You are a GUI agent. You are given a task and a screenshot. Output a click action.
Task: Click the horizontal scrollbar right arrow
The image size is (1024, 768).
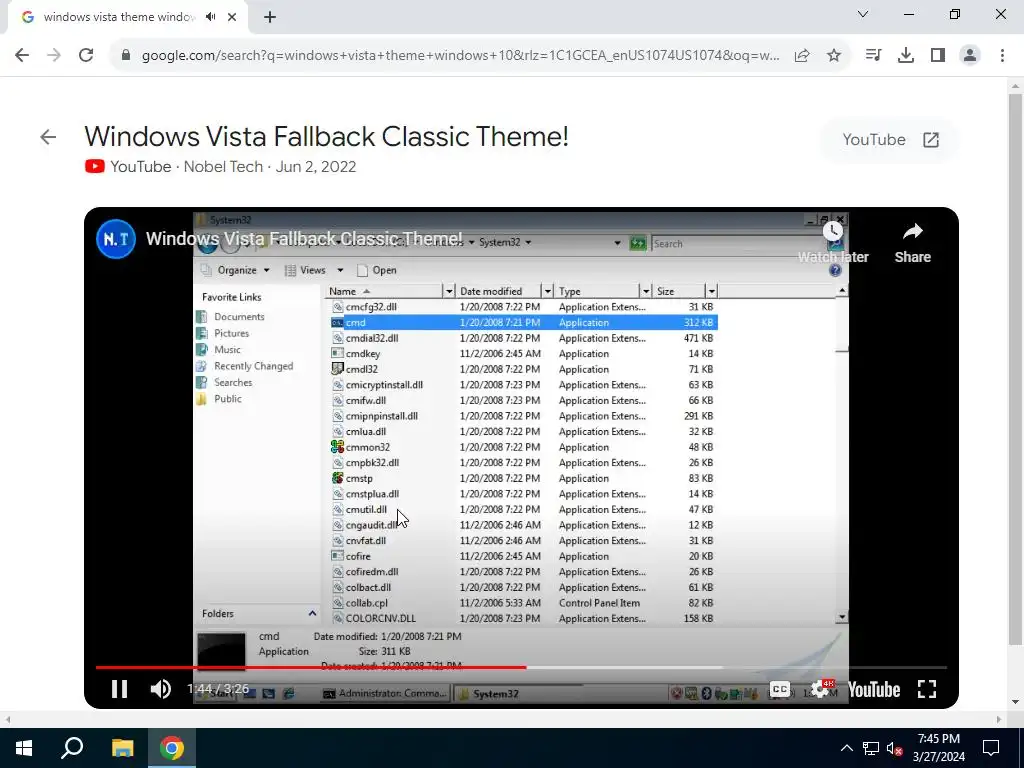click(999, 720)
